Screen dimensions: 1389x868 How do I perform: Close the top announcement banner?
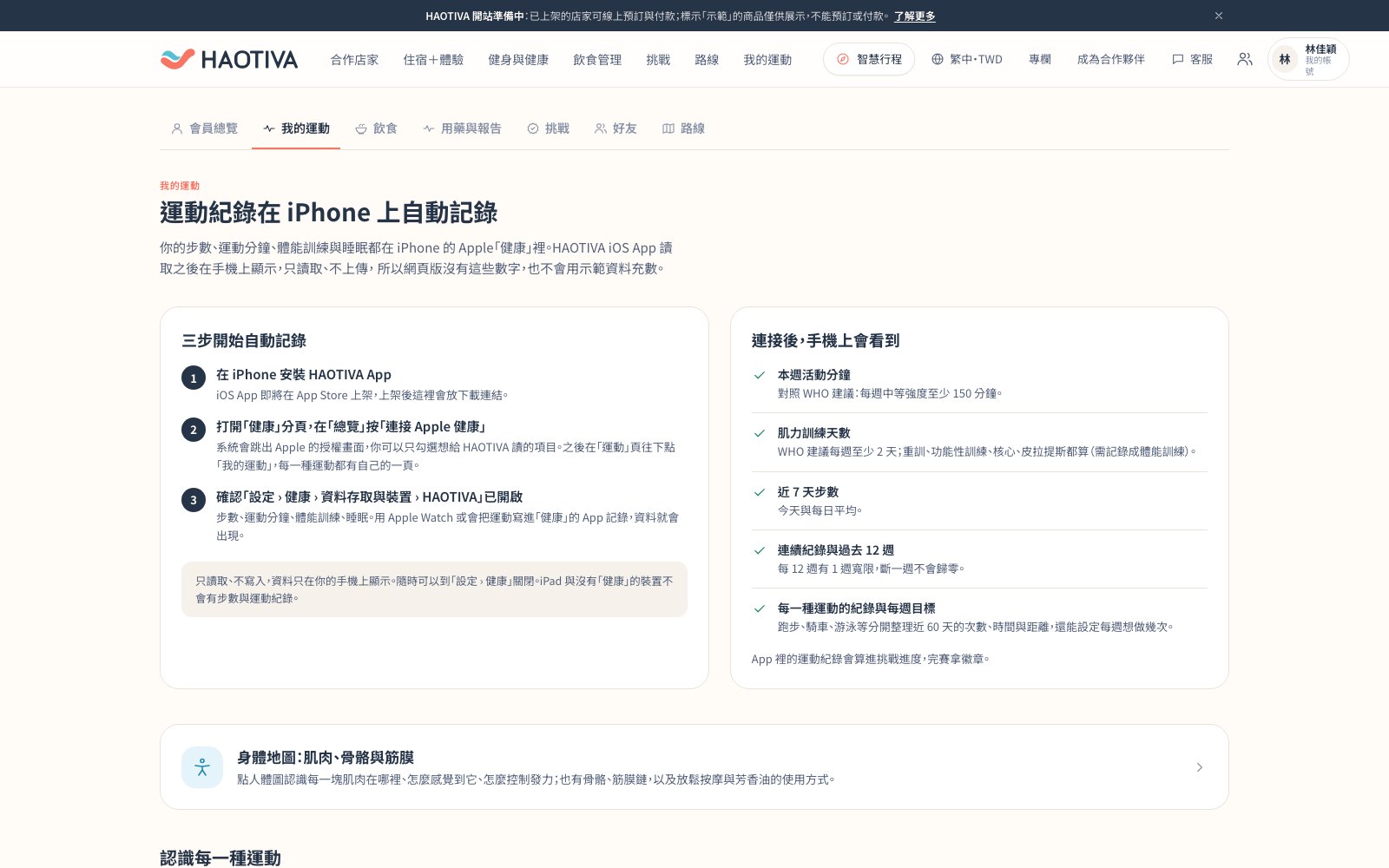tap(1219, 16)
